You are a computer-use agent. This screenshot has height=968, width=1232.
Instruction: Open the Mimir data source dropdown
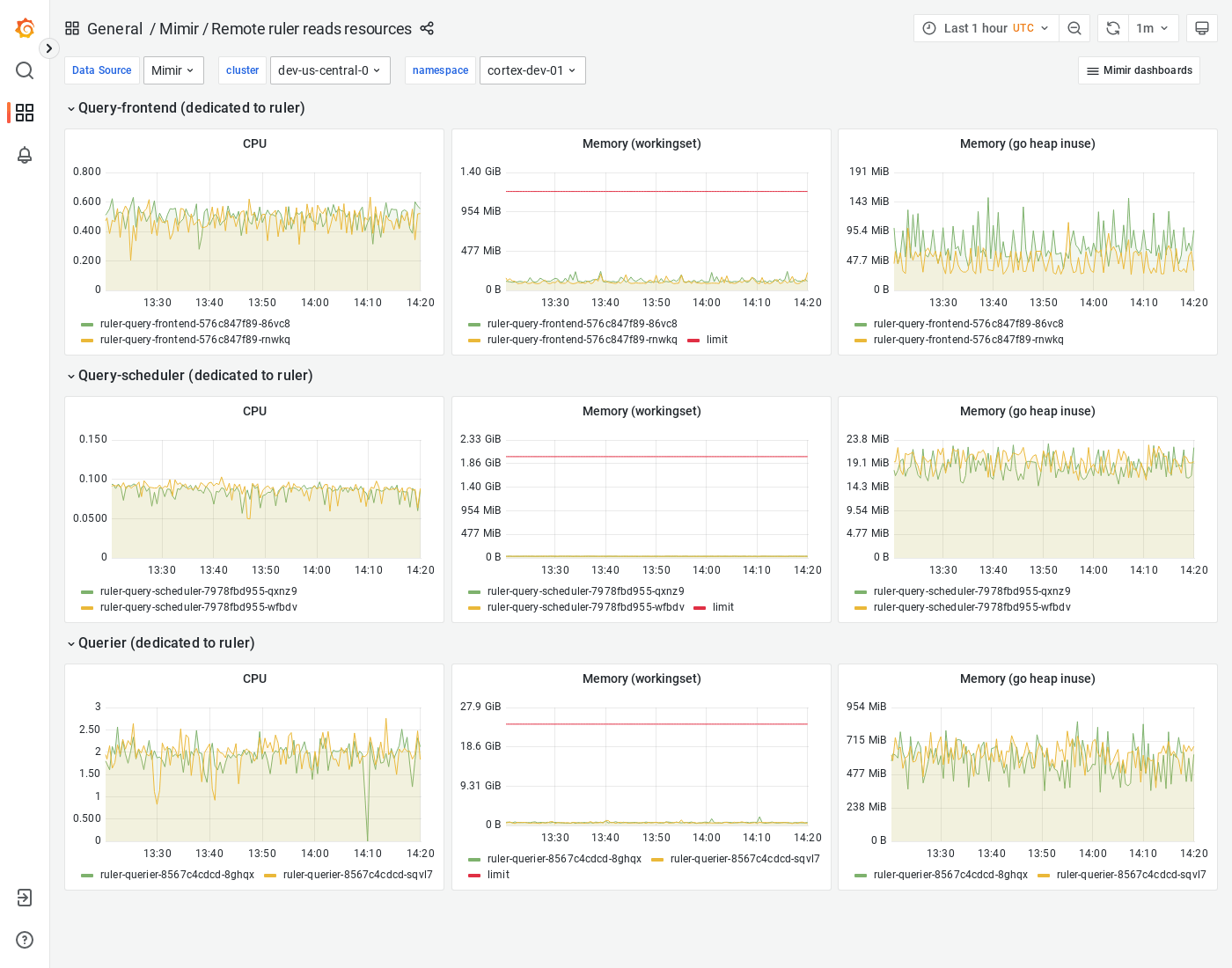coord(173,70)
